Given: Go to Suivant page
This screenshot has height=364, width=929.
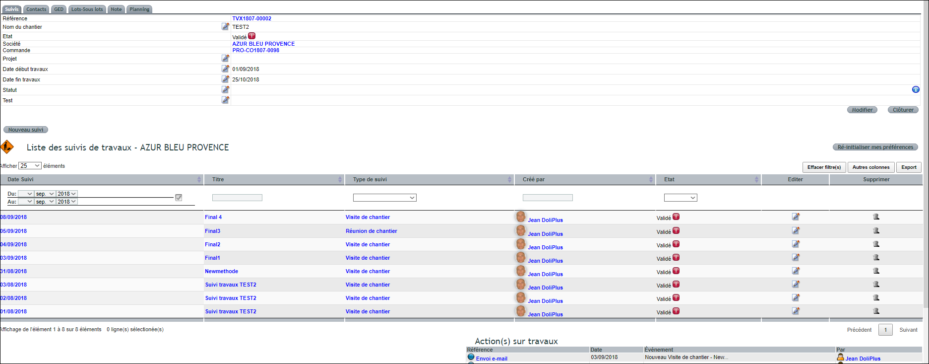Looking at the screenshot, I should (x=908, y=330).
